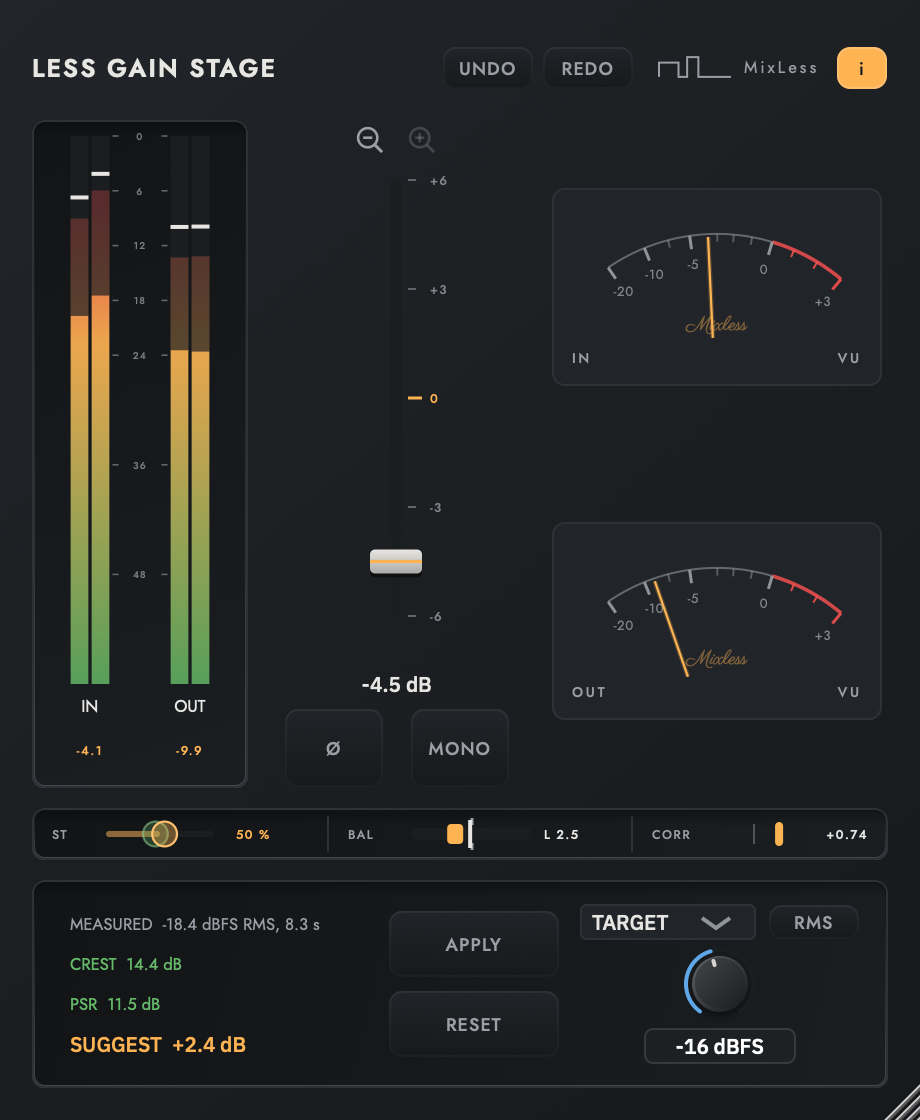Click the IN peak value -4.1
This screenshot has width=920, height=1120.
click(x=89, y=751)
